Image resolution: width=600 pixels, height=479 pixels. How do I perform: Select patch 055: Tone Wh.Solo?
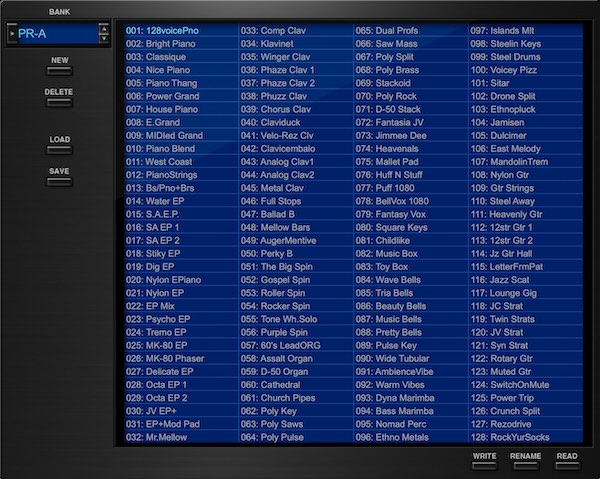pos(296,319)
